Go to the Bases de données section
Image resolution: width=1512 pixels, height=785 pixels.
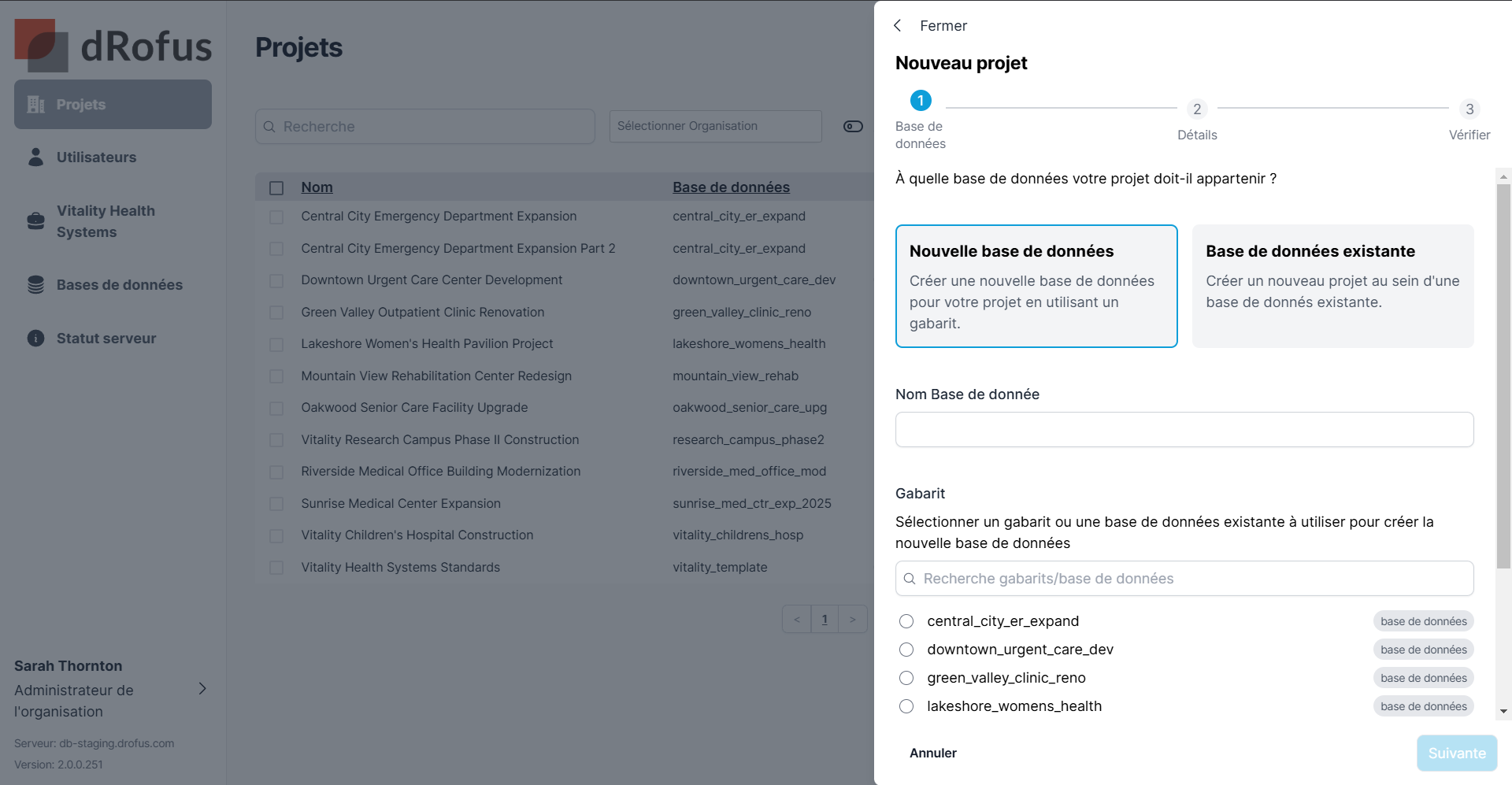coord(119,285)
